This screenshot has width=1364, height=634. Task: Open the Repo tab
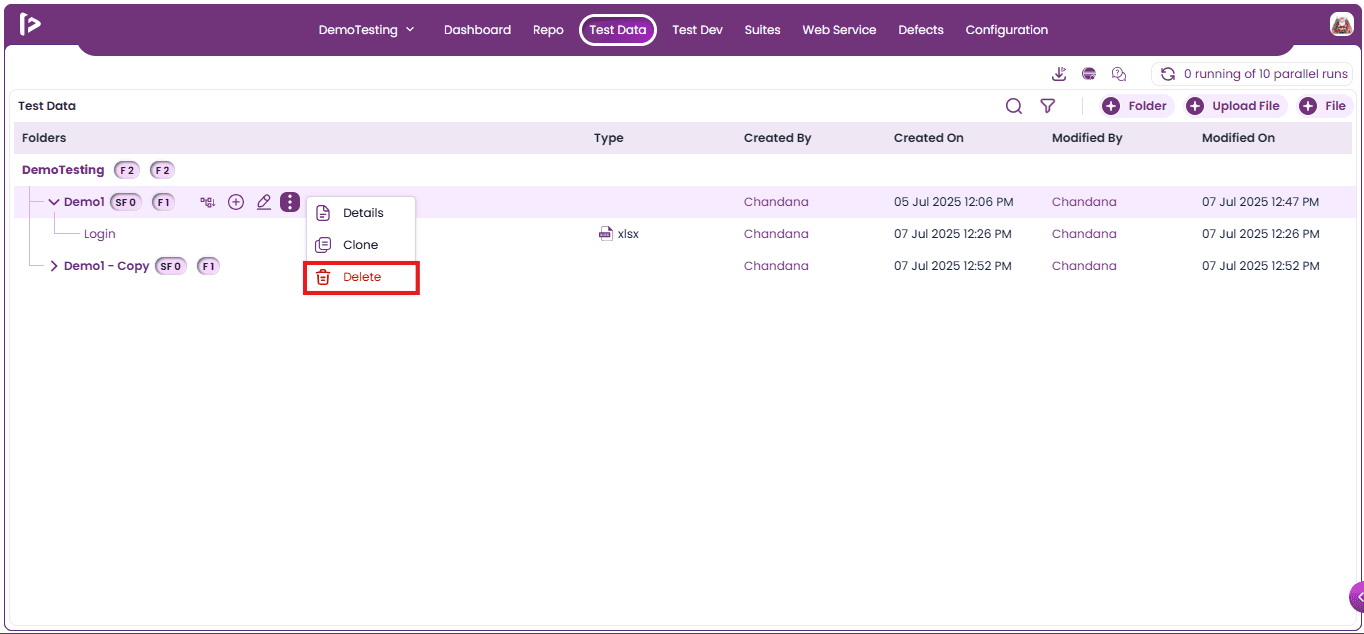548,30
